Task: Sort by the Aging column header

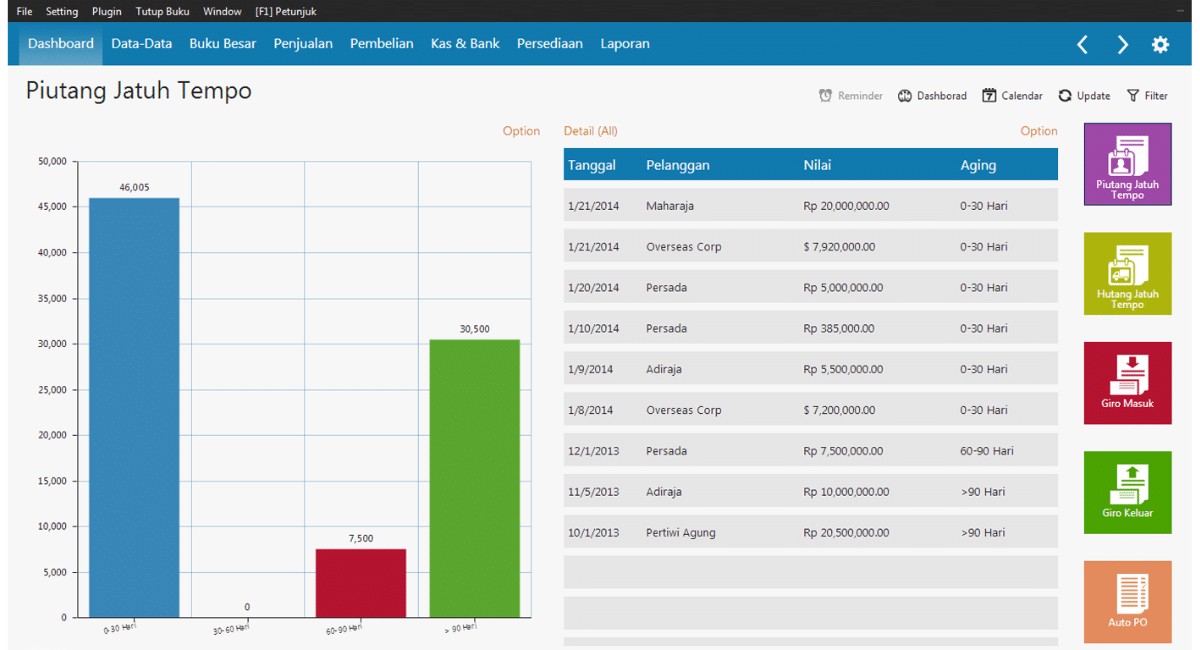Action: (978, 165)
